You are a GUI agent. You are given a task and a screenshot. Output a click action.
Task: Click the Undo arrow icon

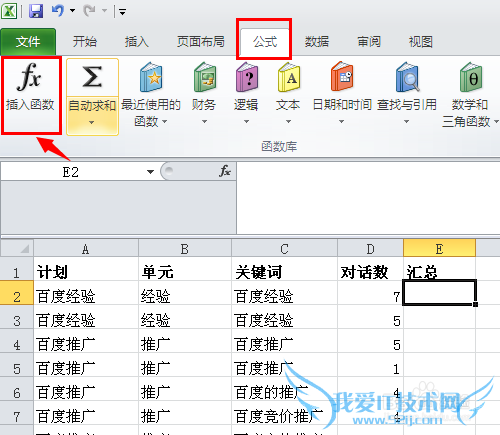[58, 11]
